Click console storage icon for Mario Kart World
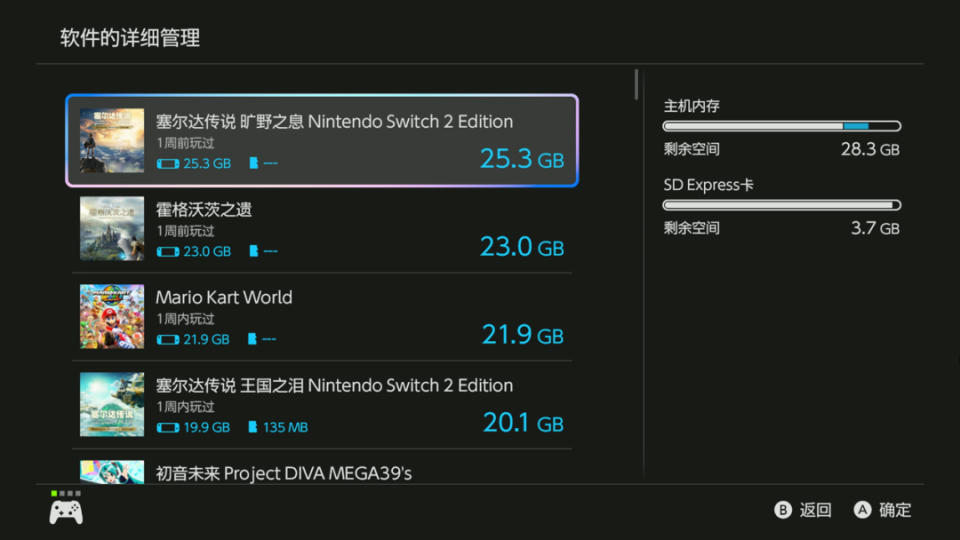The height and width of the screenshot is (540, 960). point(168,339)
